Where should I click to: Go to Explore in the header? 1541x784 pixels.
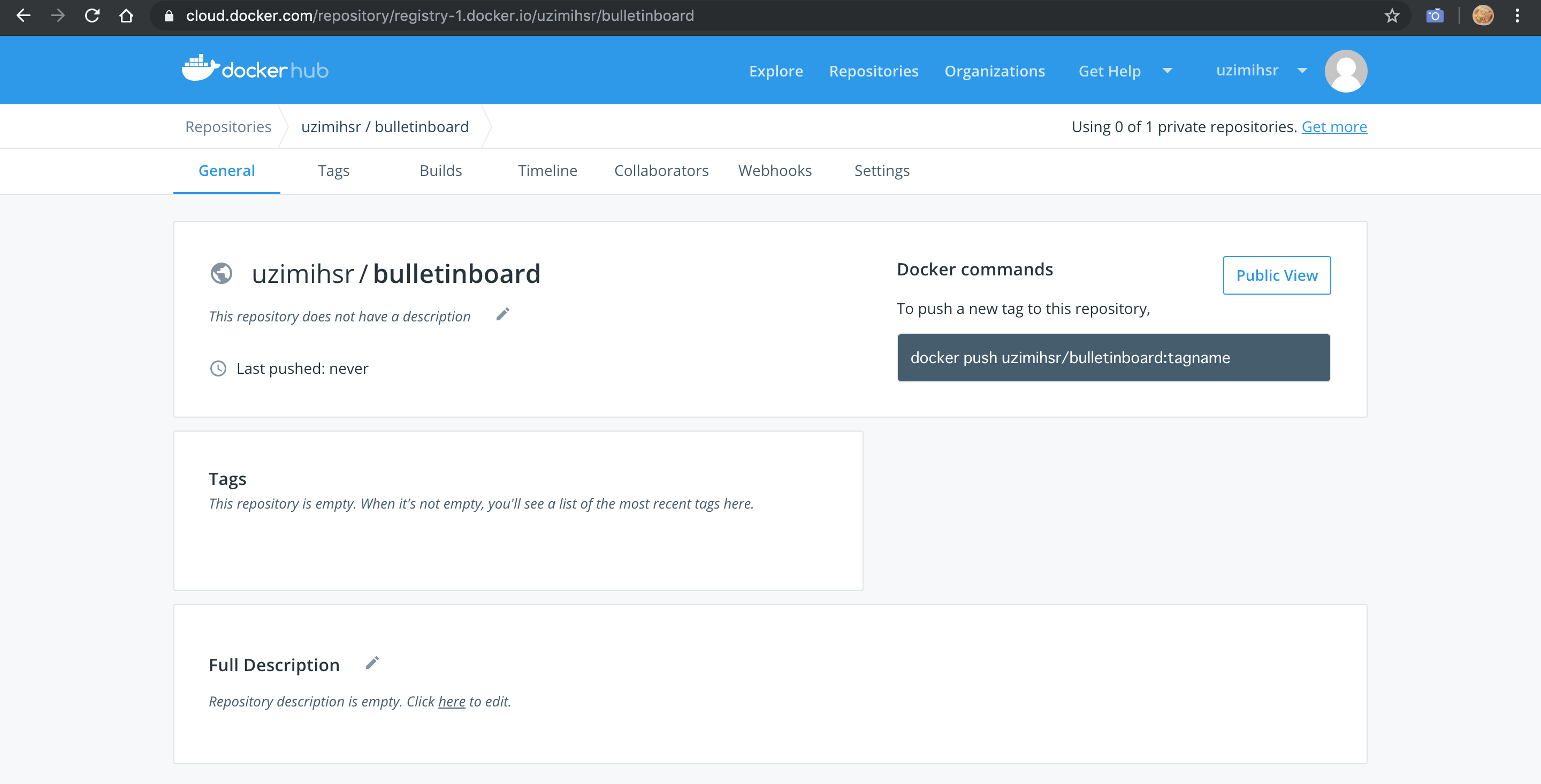776,71
